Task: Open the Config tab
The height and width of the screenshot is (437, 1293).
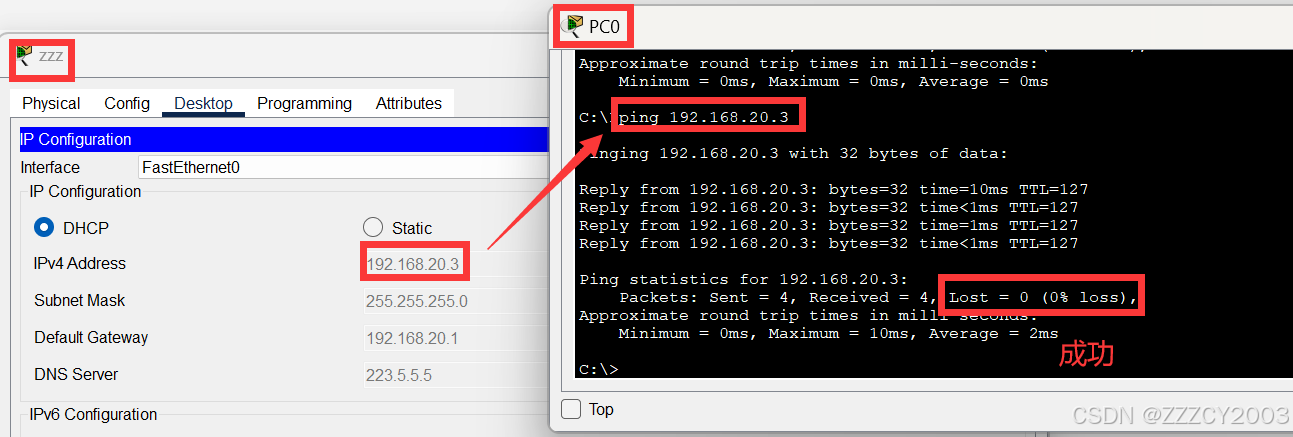Action: click(127, 103)
